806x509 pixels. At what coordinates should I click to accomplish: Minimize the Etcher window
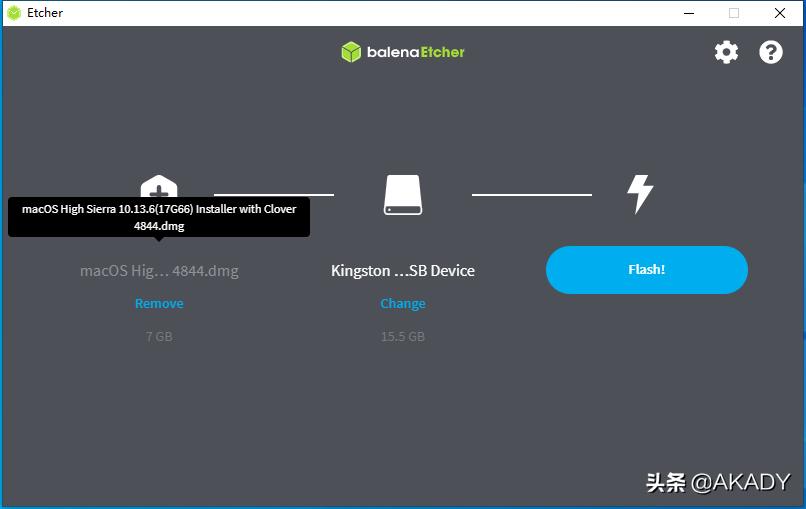pyautogui.click(x=689, y=13)
